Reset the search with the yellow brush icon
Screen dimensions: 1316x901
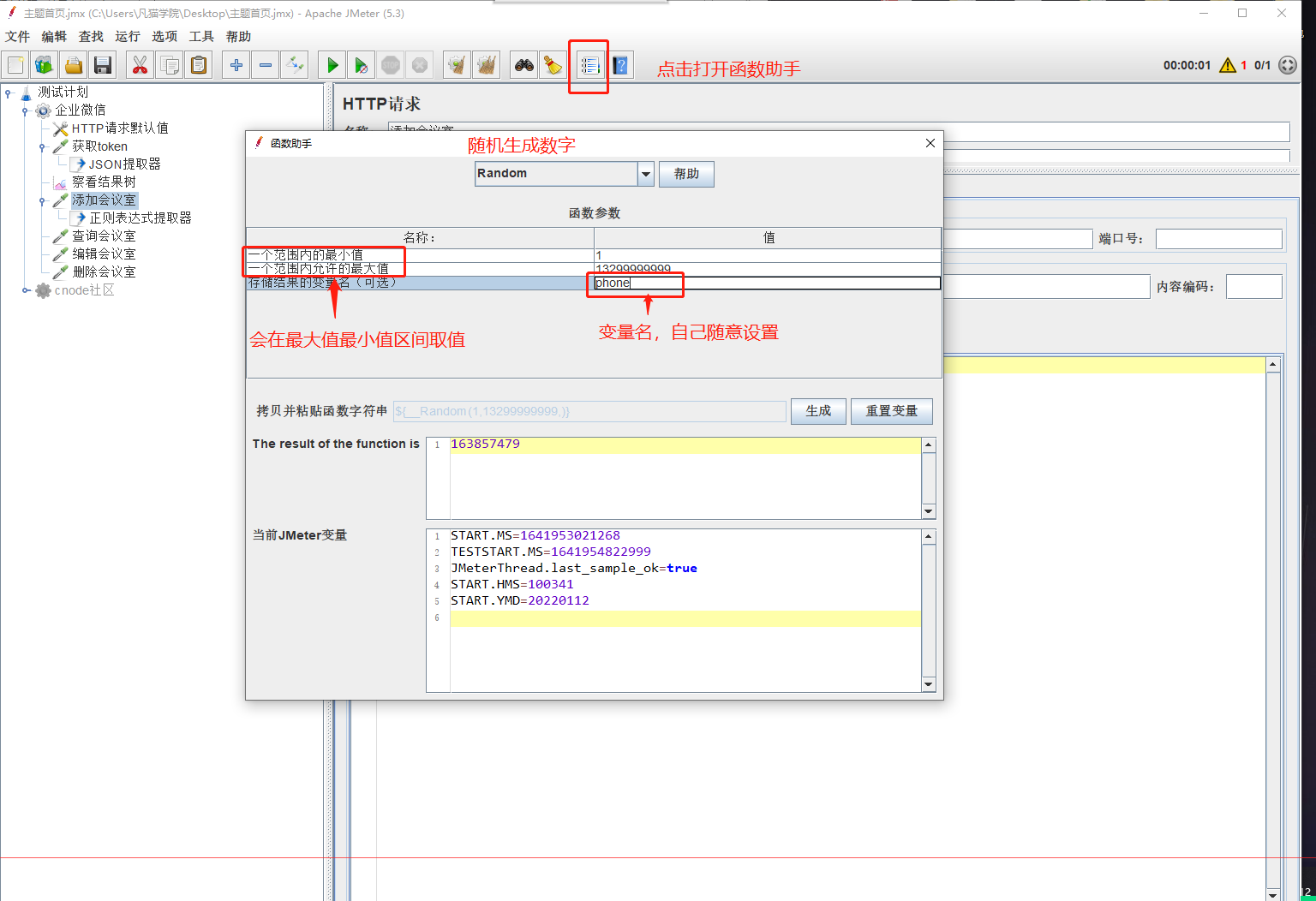pyautogui.click(x=553, y=65)
